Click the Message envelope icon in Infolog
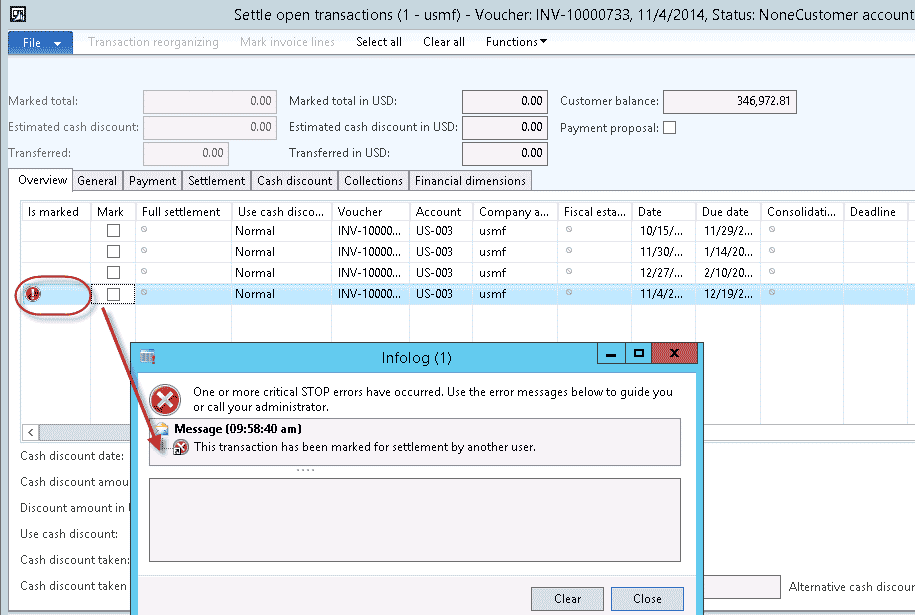 coord(162,429)
